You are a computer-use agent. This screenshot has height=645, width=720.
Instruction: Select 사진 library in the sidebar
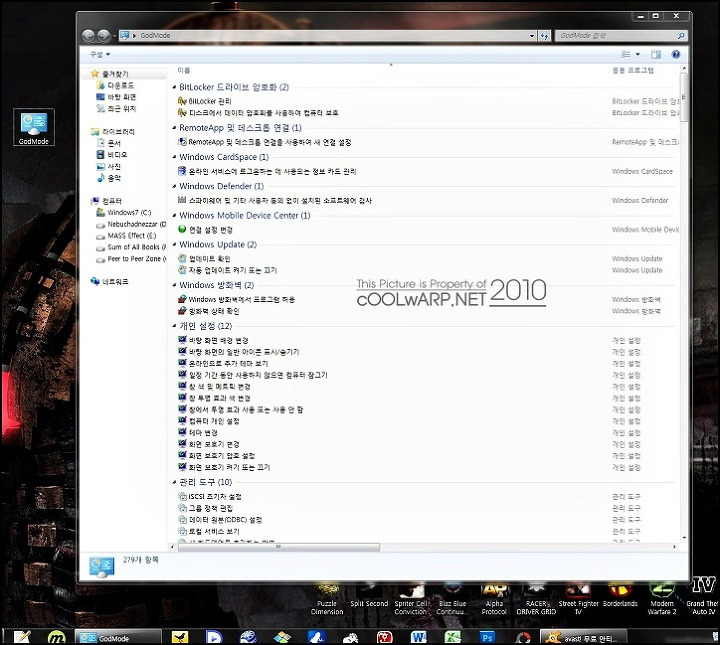(x=109, y=166)
